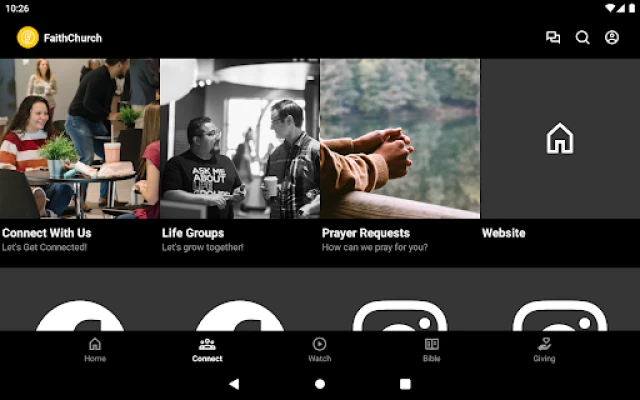
Task: Tap the Website house icon
Action: [560, 139]
